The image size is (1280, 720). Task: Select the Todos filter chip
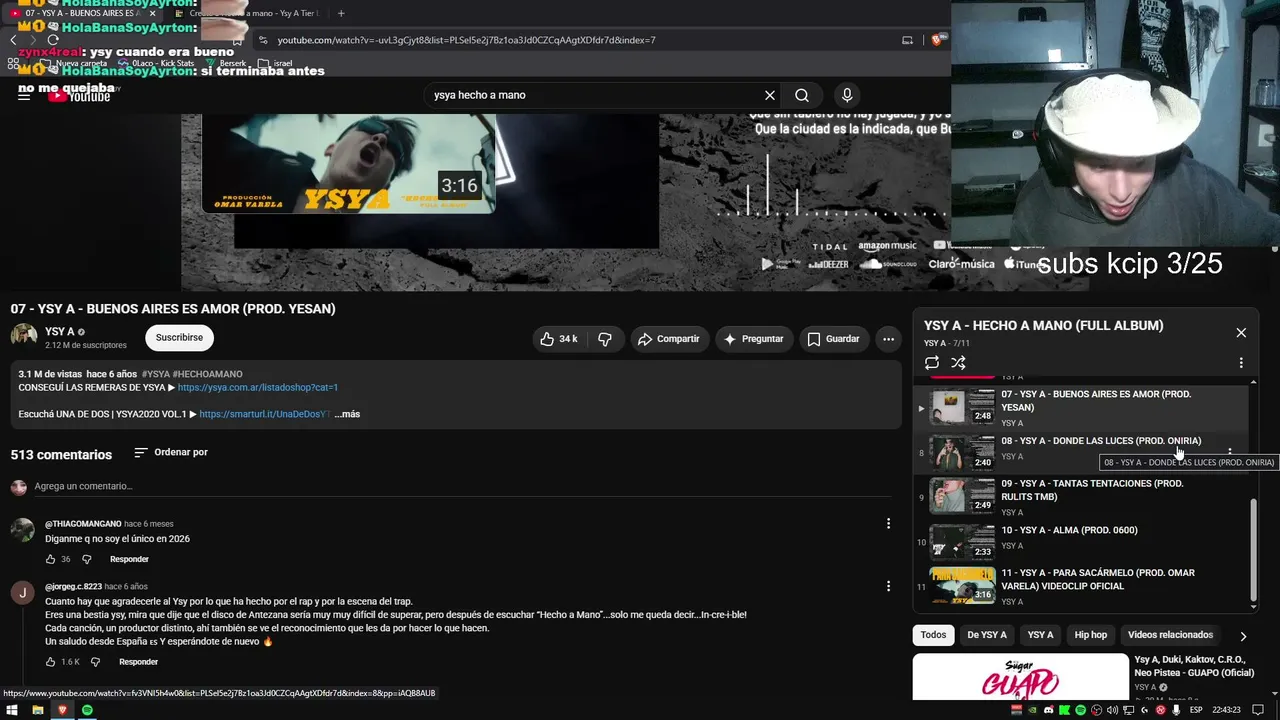933,635
